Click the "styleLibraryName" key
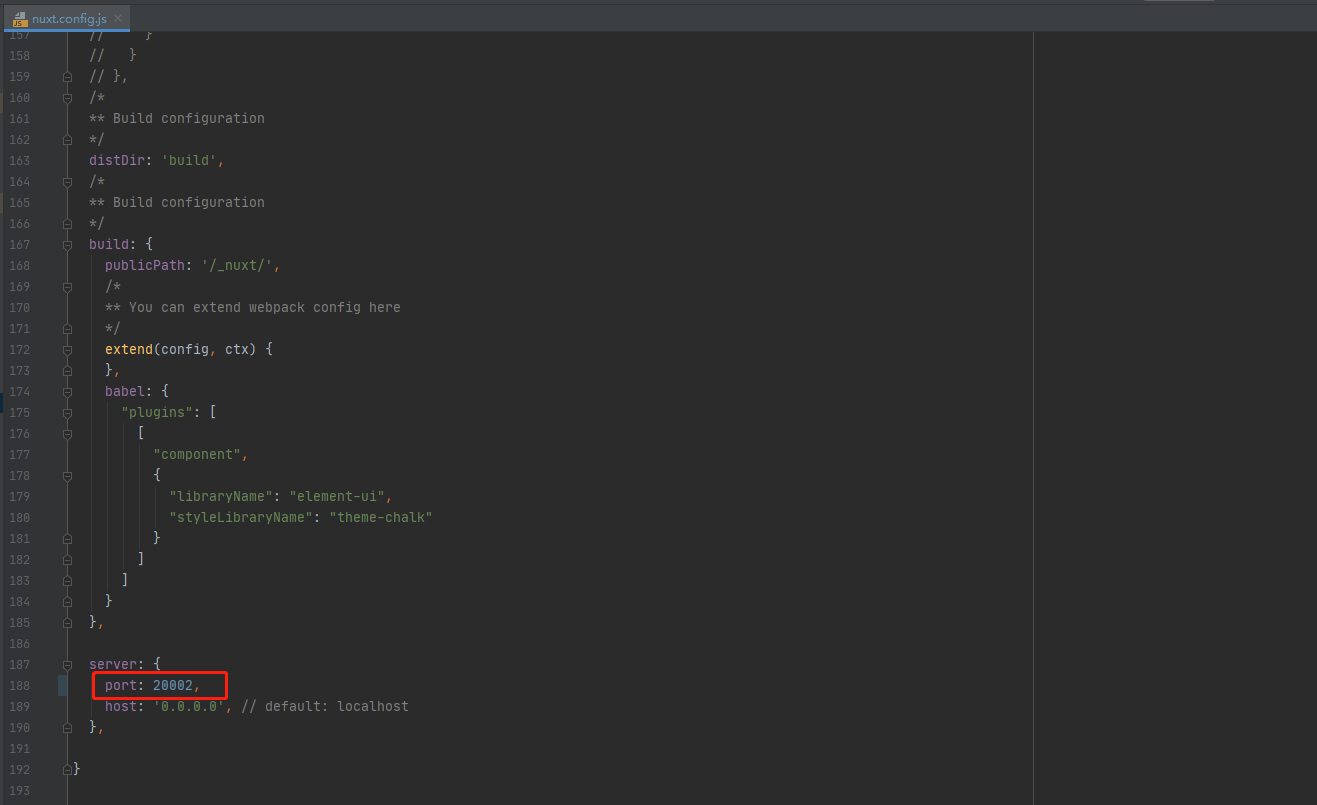Screen dimensions: 1317x805 click(241, 517)
